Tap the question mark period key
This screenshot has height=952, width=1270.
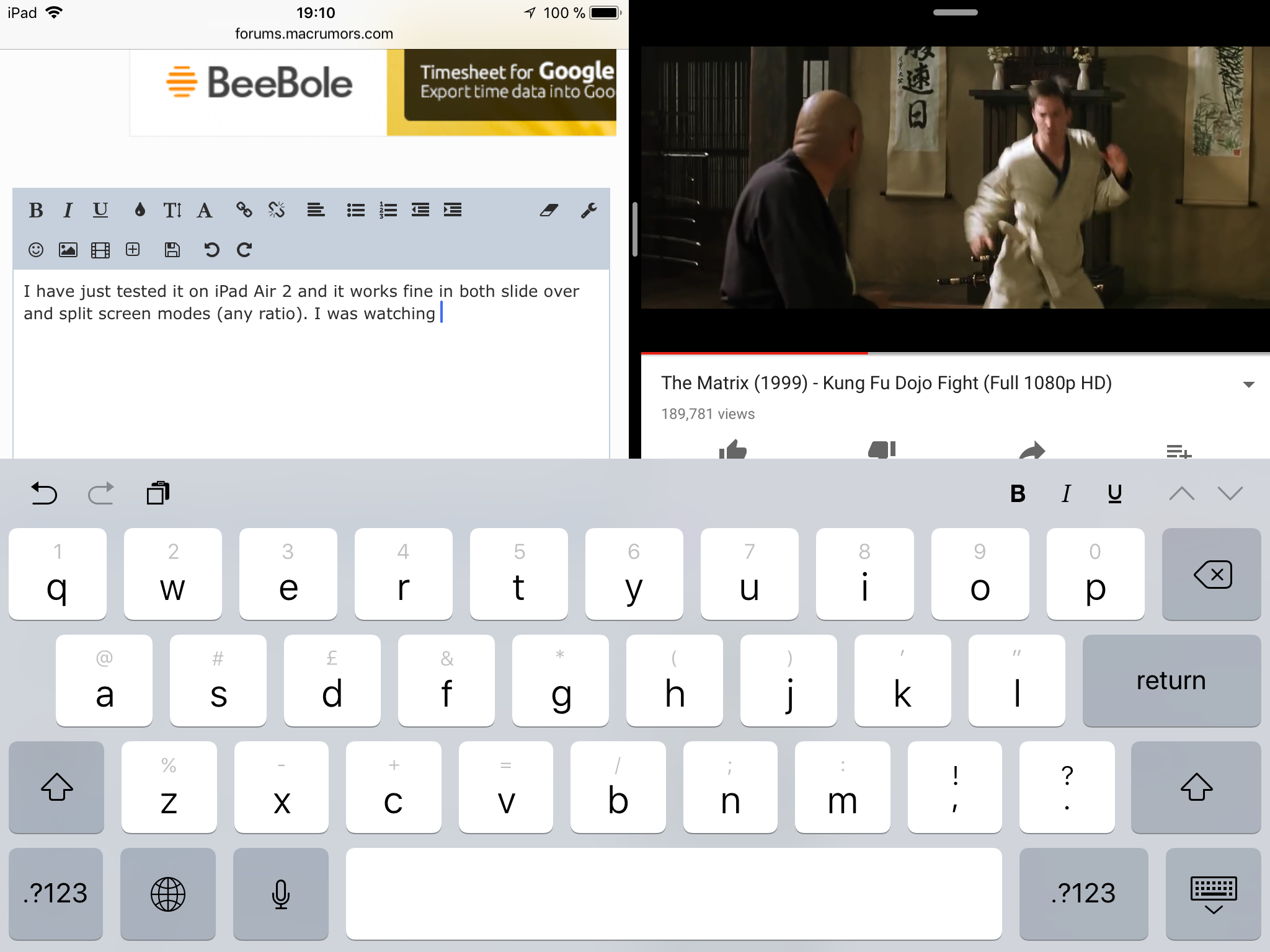tap(1067, 787)
